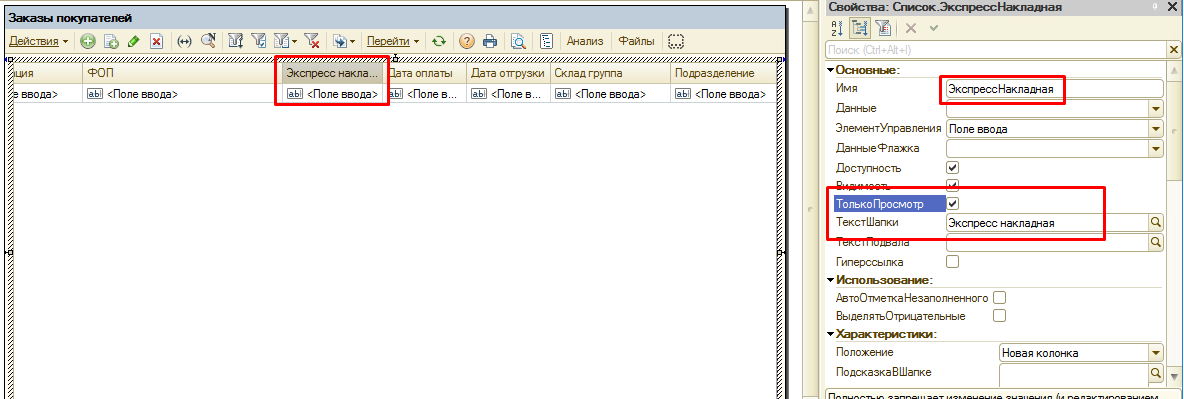
Task: Edit current item with green pencil icon
Action: pos(134,41)
